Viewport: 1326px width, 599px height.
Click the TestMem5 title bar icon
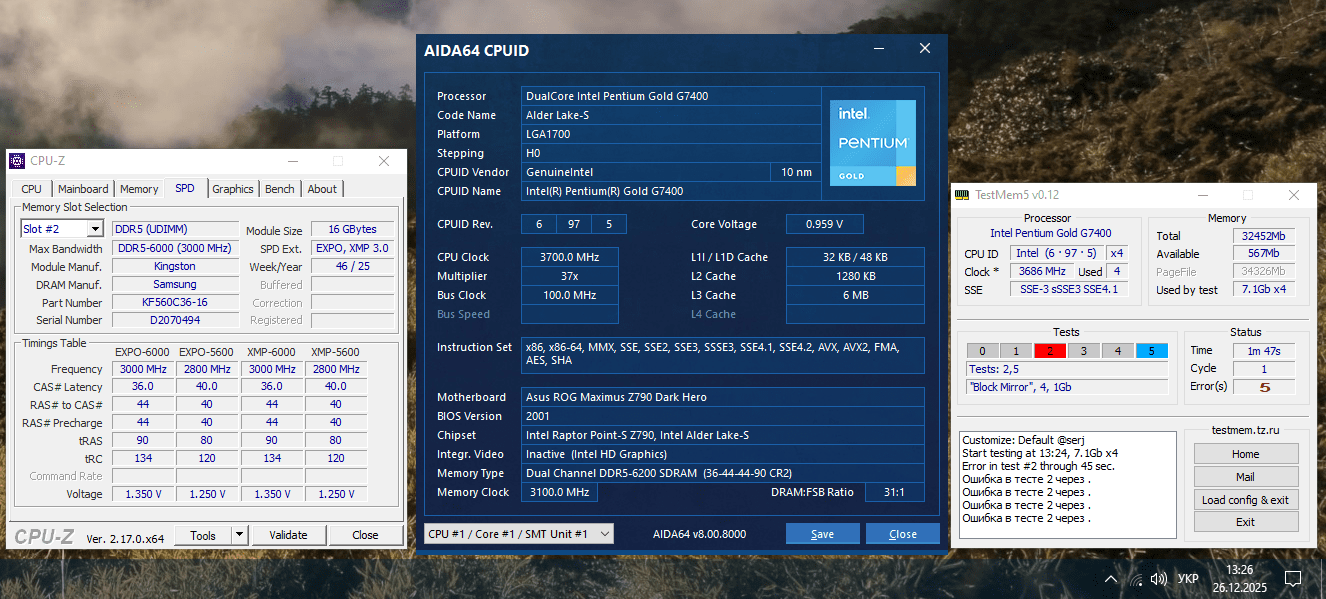962,195
